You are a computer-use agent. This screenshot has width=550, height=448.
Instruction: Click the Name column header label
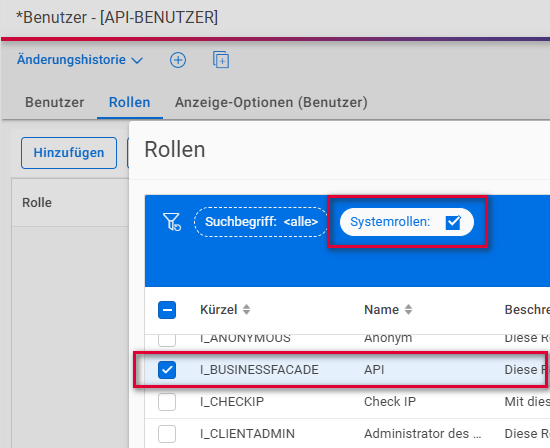[382, 310]
